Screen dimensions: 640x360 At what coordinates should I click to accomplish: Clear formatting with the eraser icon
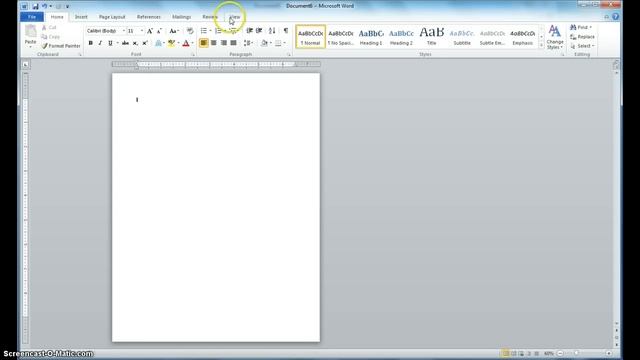click(x=190, y=31)
